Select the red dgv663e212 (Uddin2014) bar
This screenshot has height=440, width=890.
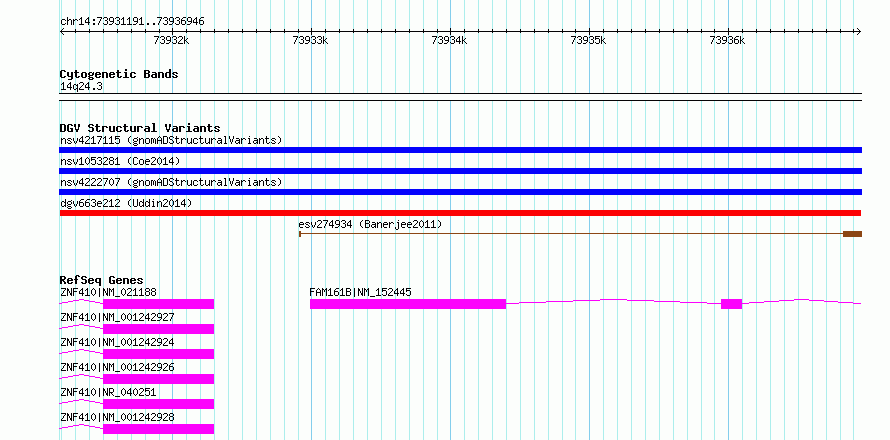pyautogui.click(x=460, y=213)
